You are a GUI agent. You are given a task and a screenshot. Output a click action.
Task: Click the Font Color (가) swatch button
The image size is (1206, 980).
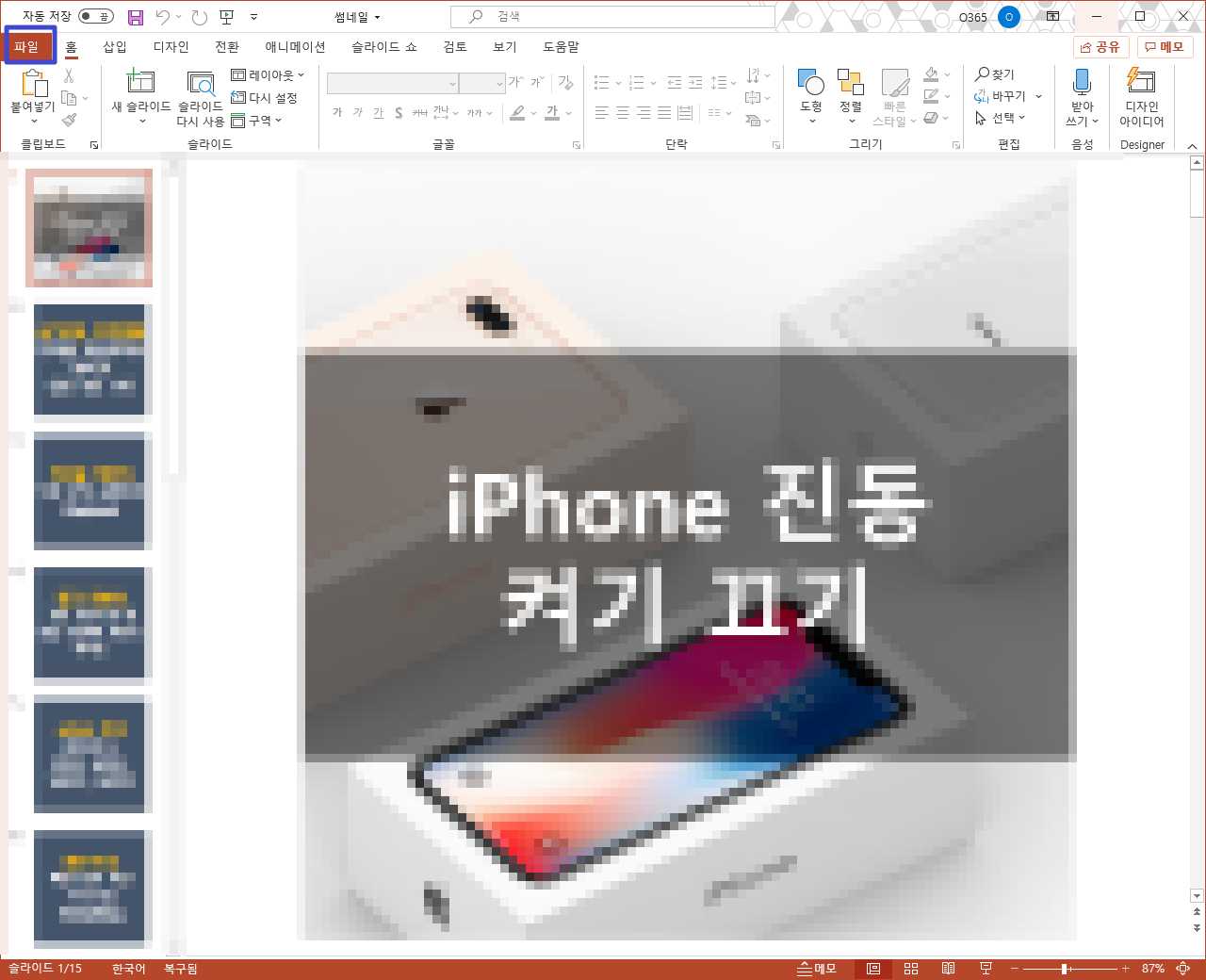pos(553,113)
